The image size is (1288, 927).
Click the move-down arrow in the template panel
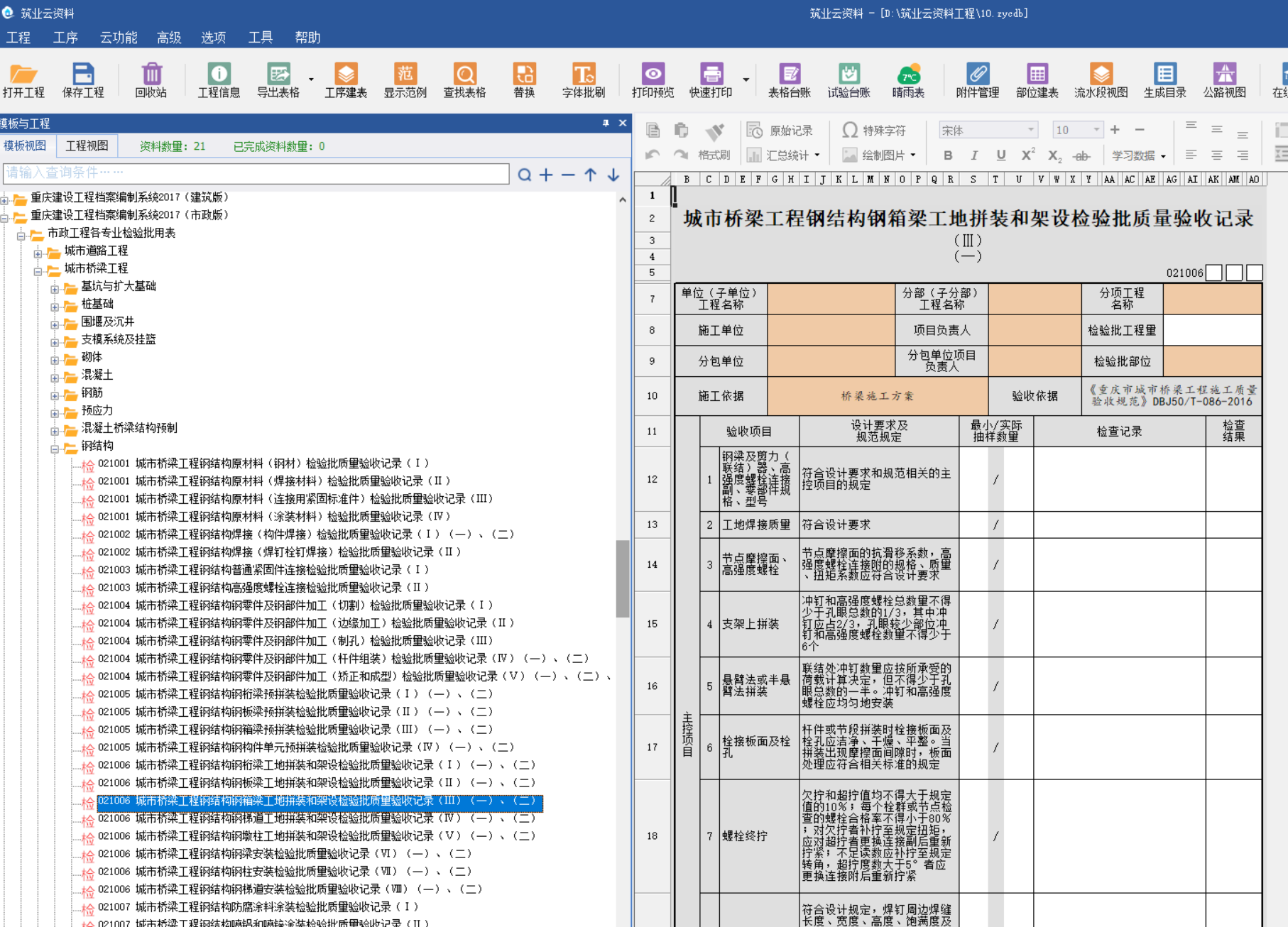[x=613, y=175]
